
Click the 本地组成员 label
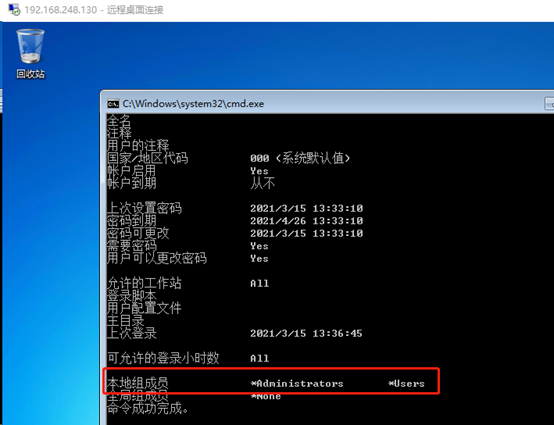click(138, 383)
